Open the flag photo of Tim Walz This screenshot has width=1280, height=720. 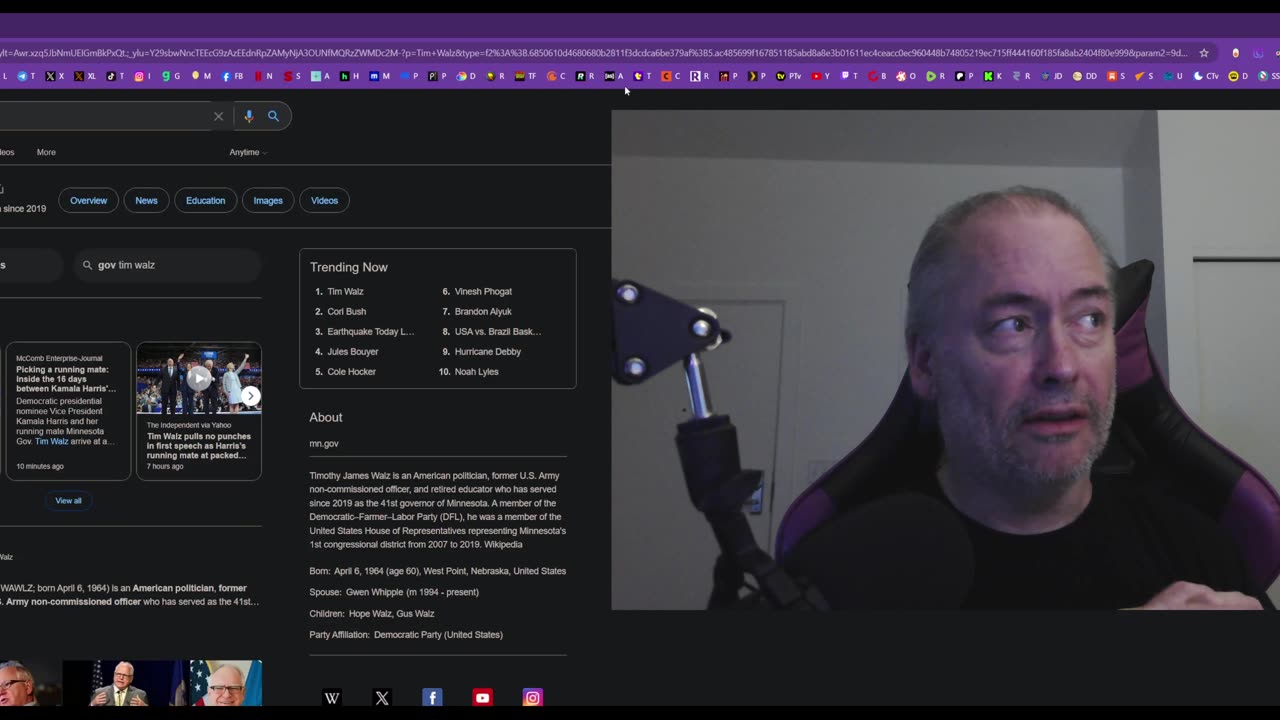[226, 683]
